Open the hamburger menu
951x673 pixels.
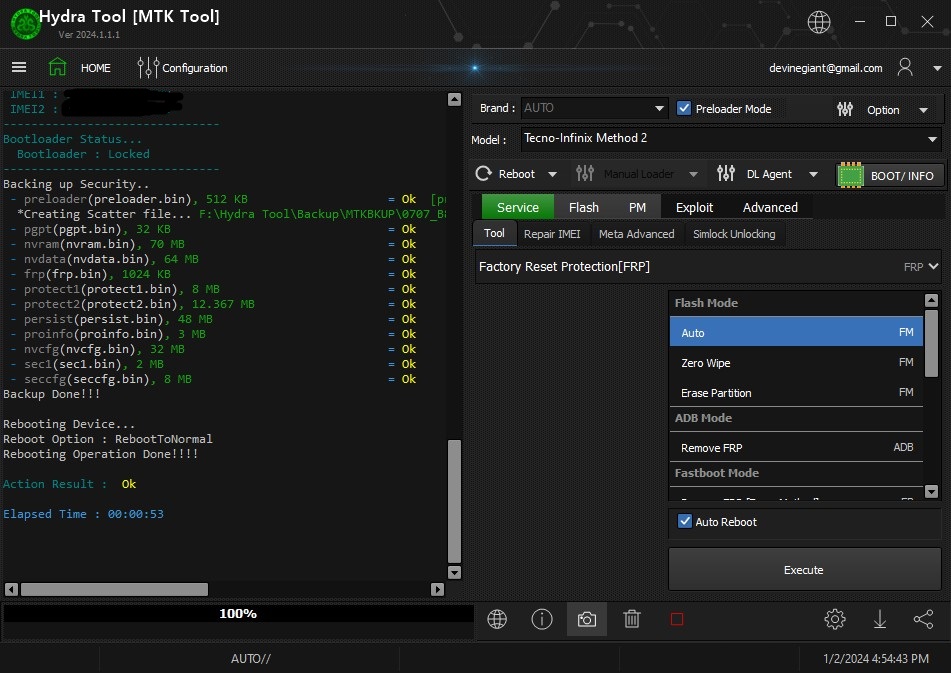[19, 67]
